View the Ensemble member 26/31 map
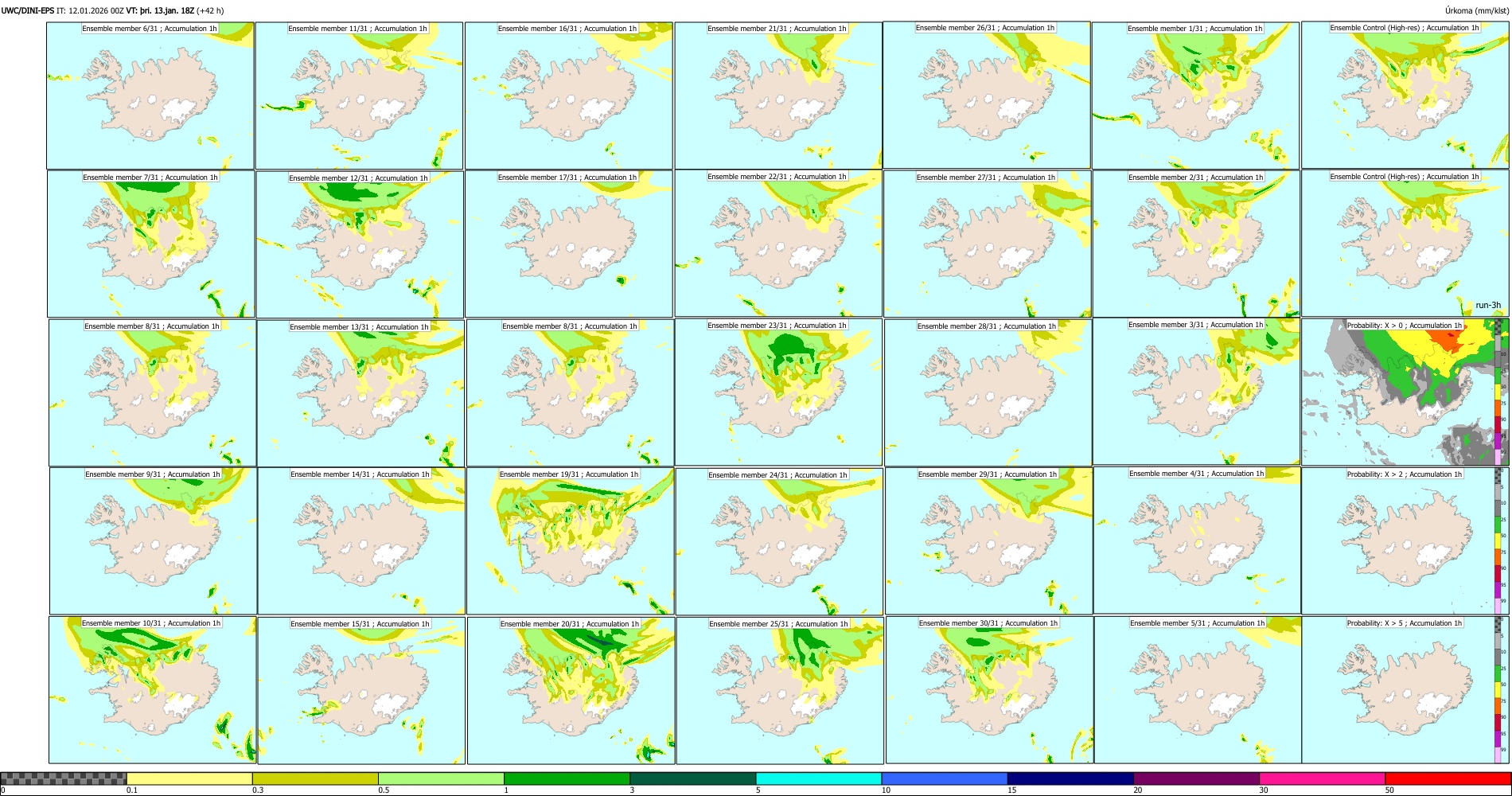The height and width of the screenshot is (796, 1512). pyautogui.click(x=987, y=96)
